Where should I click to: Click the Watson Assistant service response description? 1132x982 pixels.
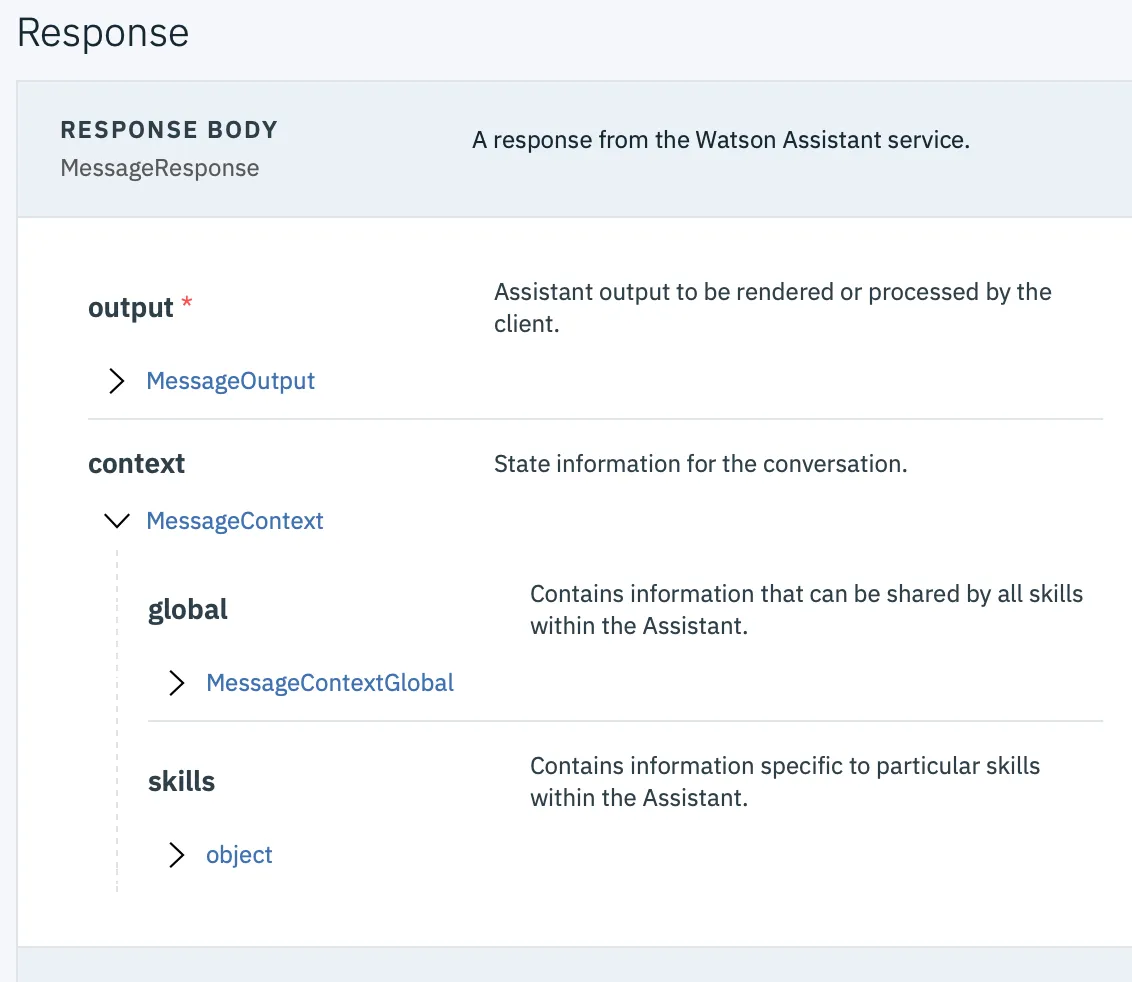pyautogui.click(x=721, y=140)
